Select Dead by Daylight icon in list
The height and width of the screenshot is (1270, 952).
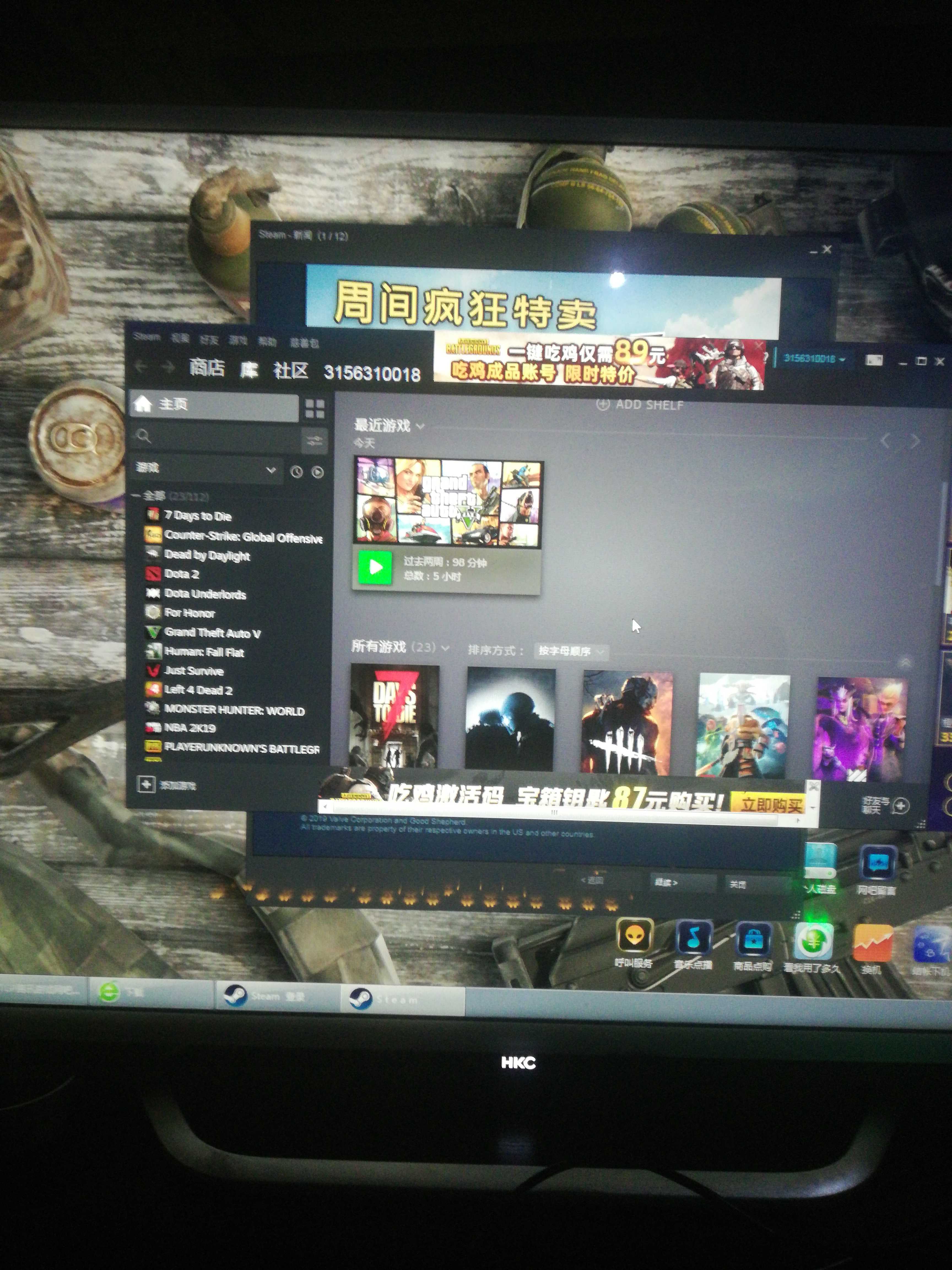[x=153, y=554]
